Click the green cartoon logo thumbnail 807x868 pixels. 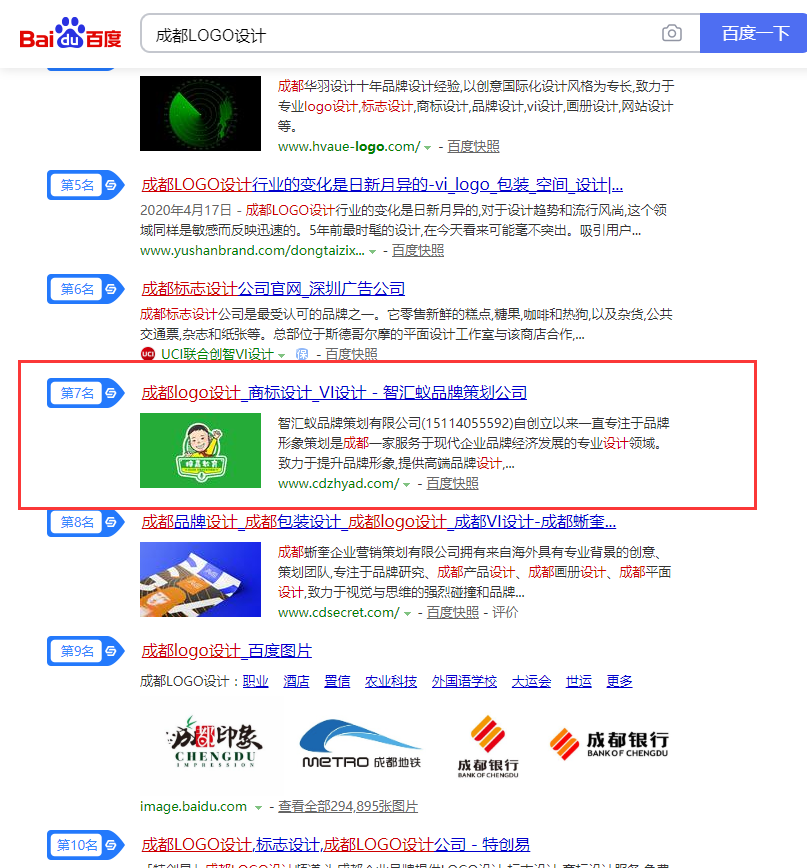point(200,450)
